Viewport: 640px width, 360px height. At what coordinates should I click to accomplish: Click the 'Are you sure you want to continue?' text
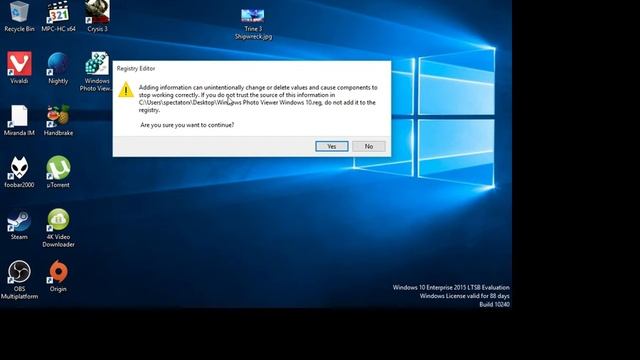pos(187,125)
